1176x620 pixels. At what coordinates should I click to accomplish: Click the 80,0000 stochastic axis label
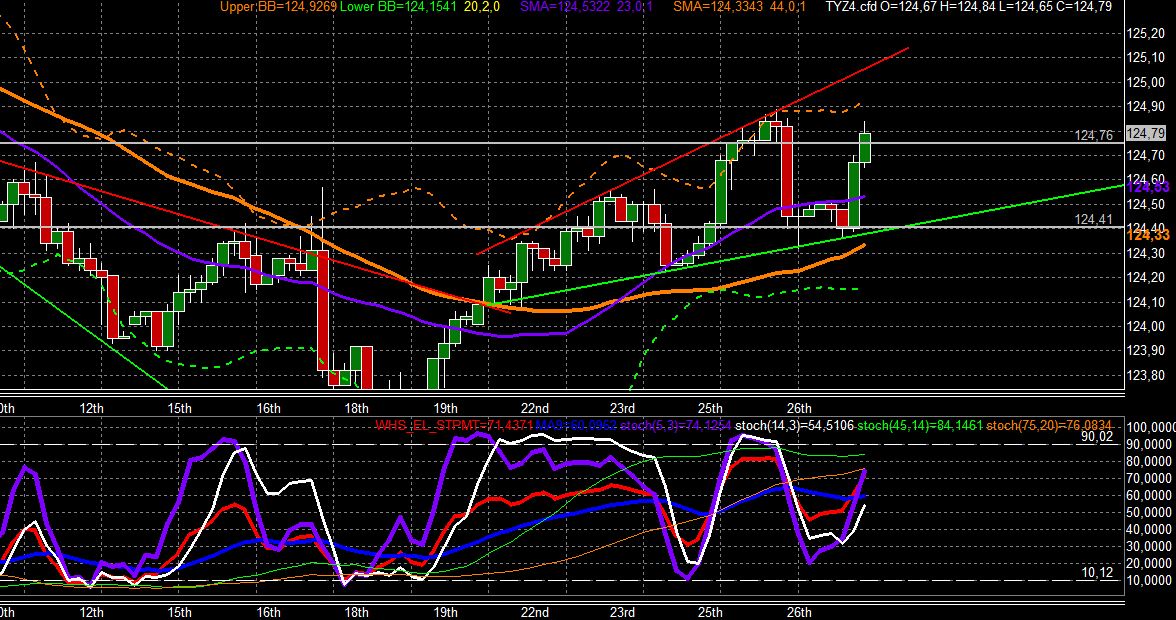[1148, 461]
